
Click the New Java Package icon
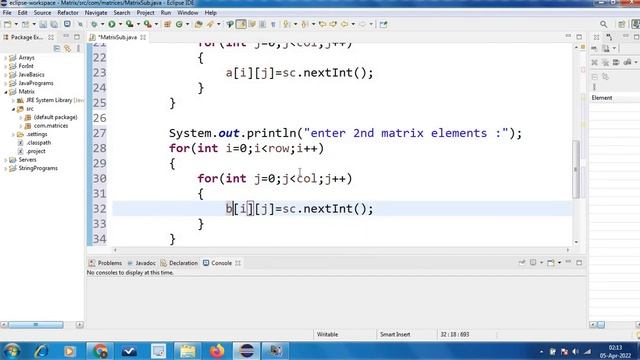tap(167, 24)
